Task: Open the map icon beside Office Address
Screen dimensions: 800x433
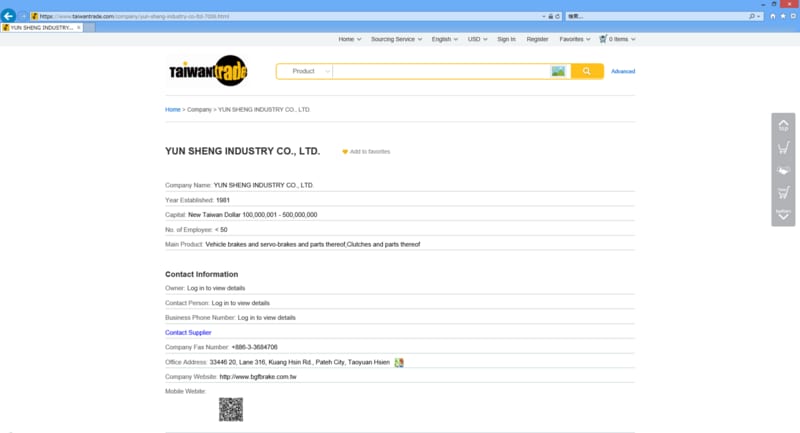Action: click(399, 362)
